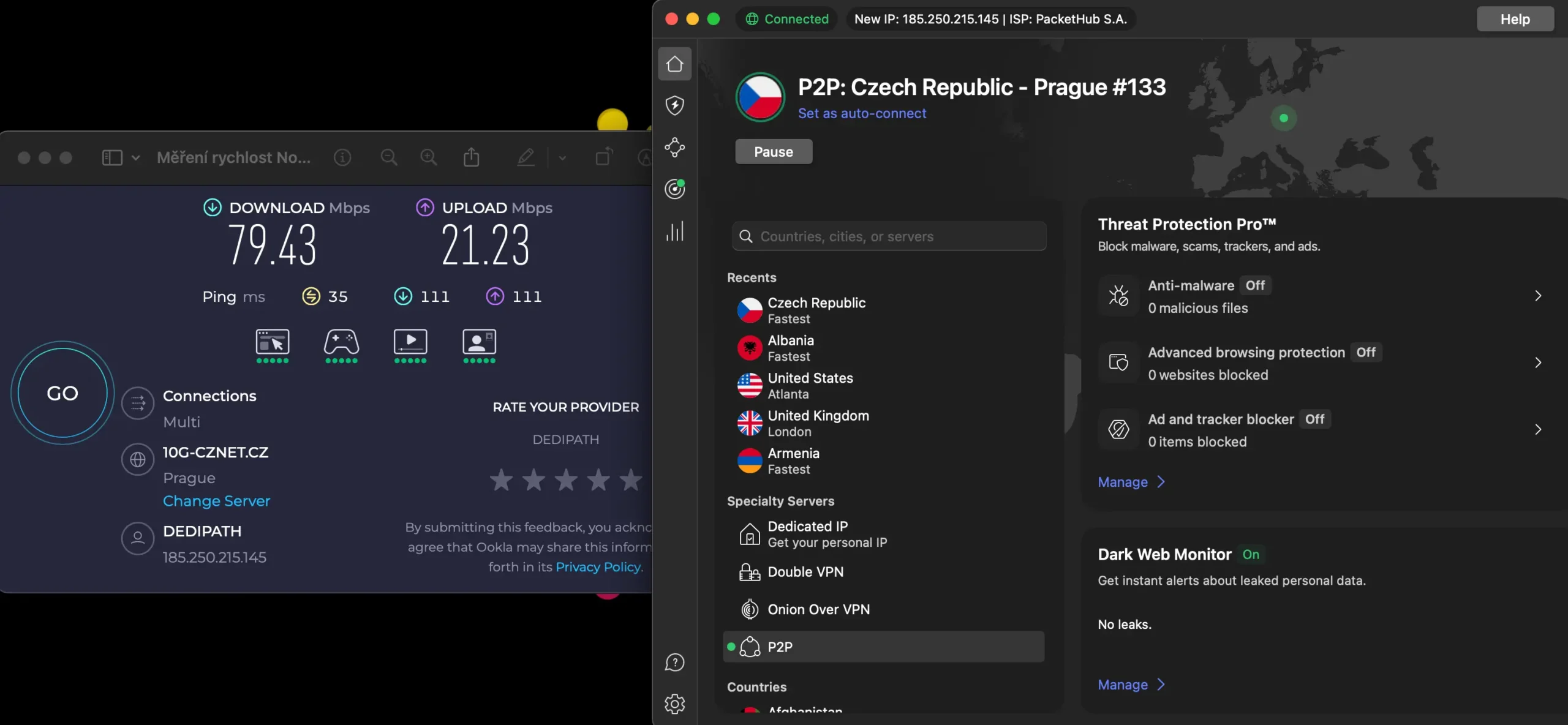Toggle Ad and tracker blocker Off setting

tap(1314, 419)
